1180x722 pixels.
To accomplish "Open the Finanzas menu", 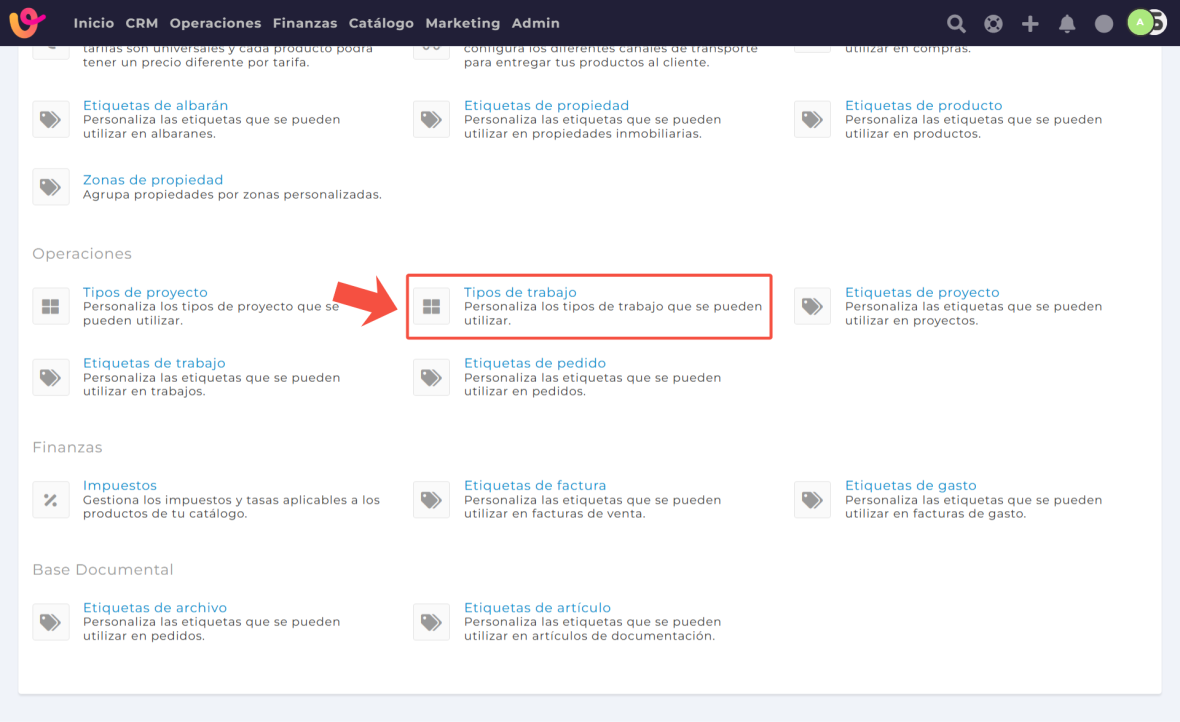I will coord(305,23).
